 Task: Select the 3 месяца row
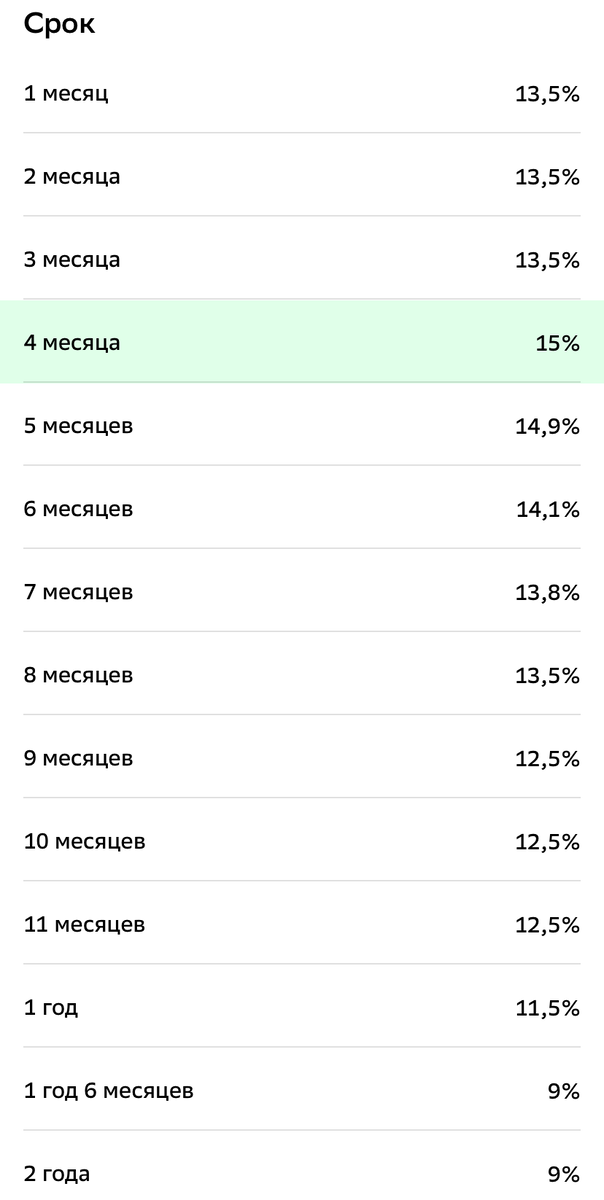coord(302,260)
